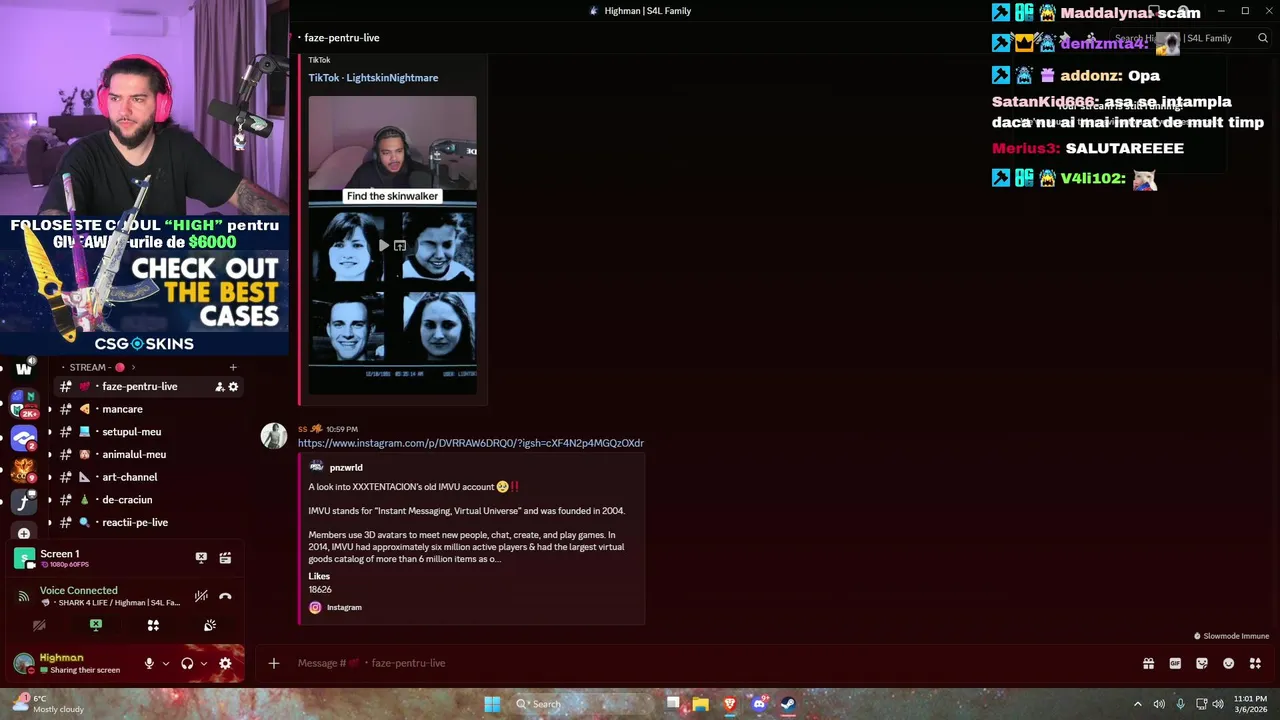Toggle noise suppression in voice panel
1280x720 pixels.
point(201,596)
